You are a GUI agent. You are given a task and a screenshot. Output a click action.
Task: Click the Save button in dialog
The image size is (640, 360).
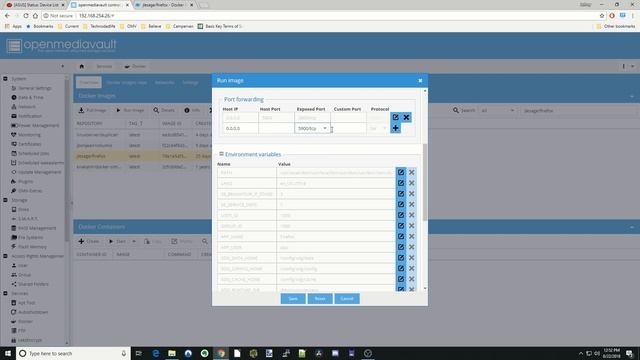[x=293, y=298]
